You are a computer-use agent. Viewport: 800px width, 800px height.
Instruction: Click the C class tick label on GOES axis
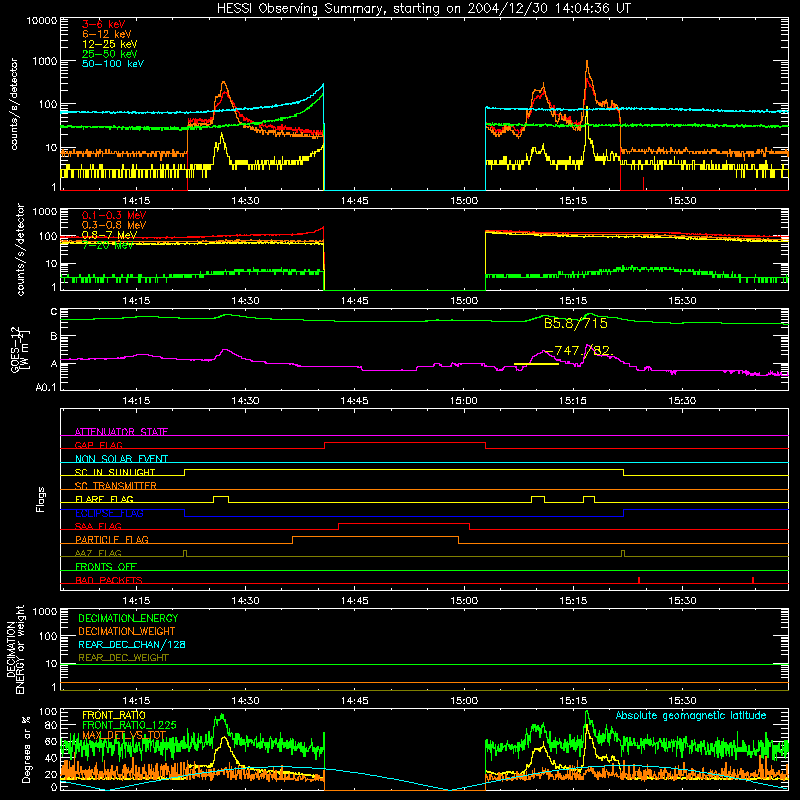tap(54, 312)
